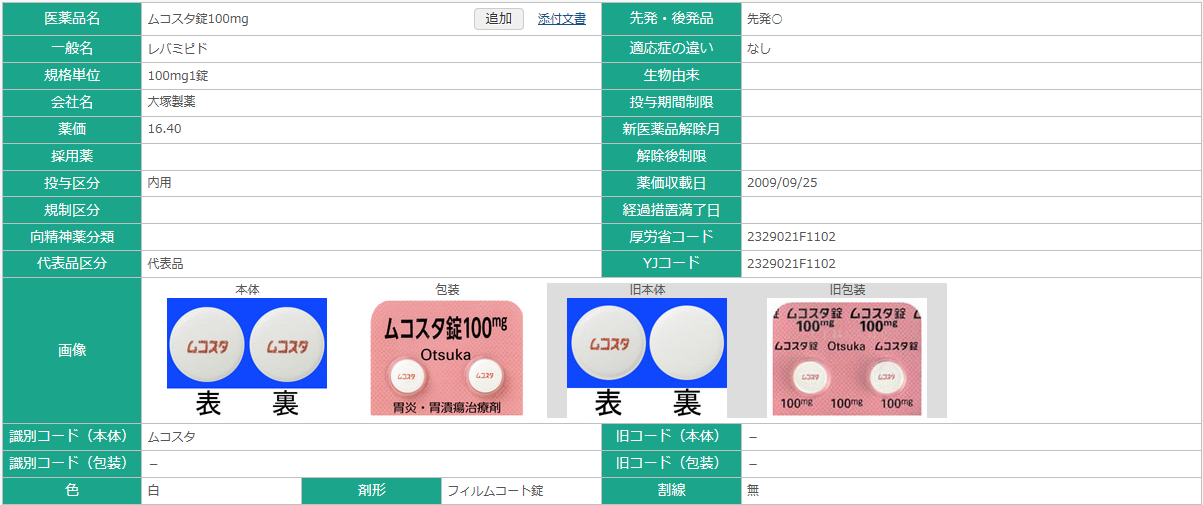Image resolution: width=1203 pixels, height=505 pixels.
Task: Select the 厚労省コード value 2329021F1102
Action: coord(791,237)
